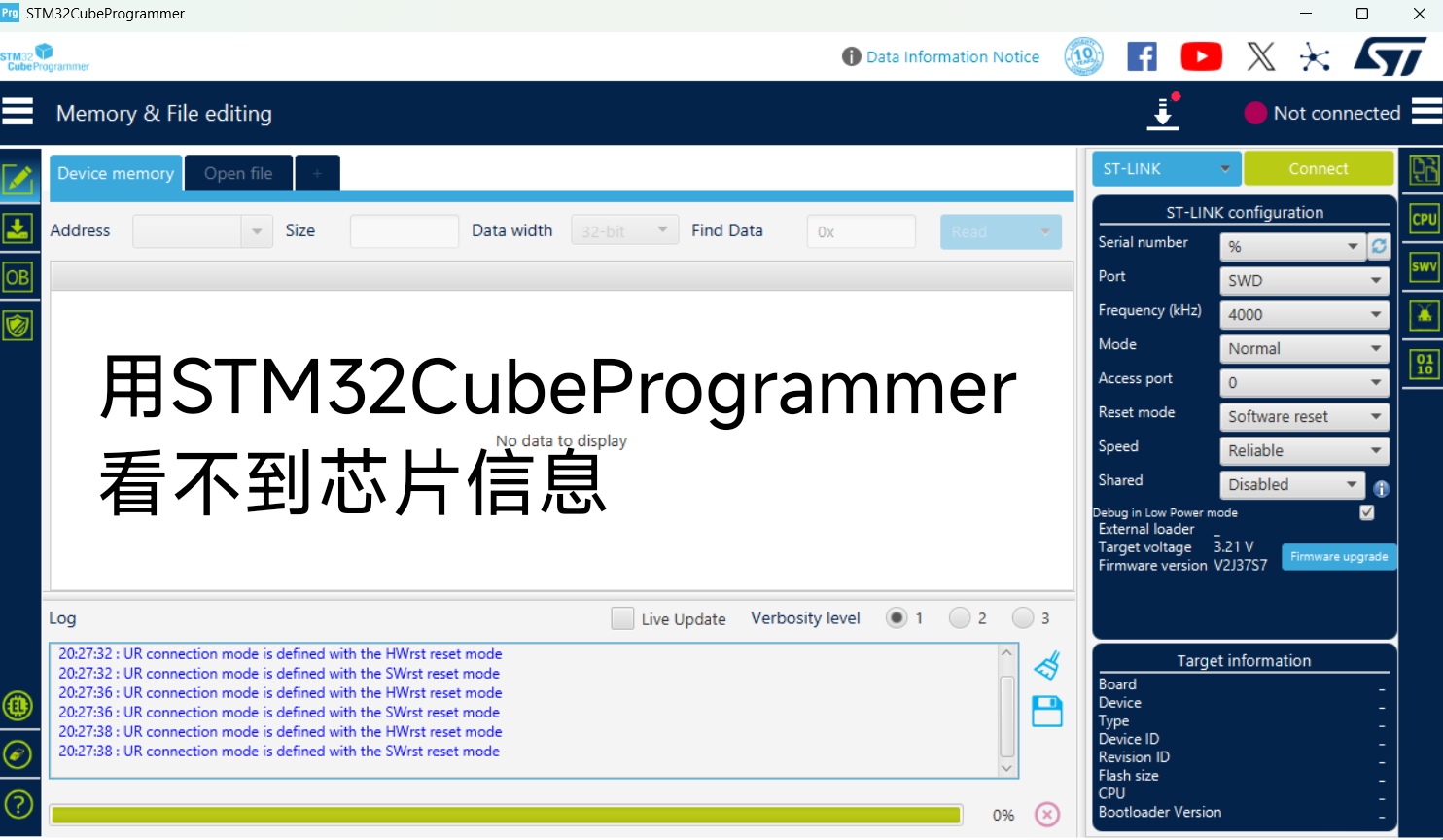Click the 10 years anniversary badge

1083,57
